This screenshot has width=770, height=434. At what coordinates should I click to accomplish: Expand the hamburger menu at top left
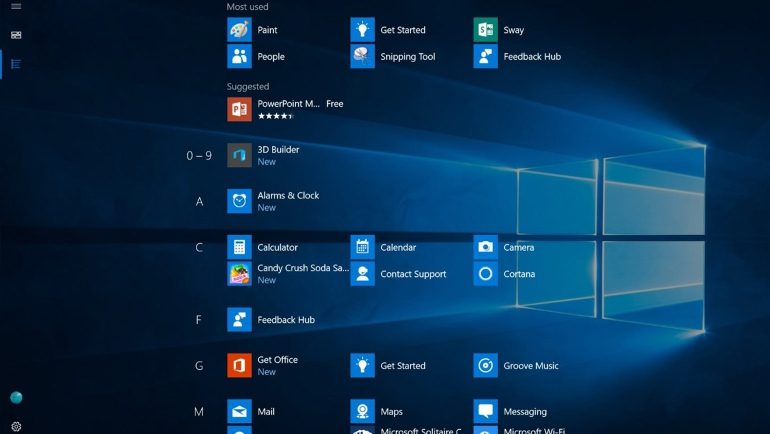point(16,7)
